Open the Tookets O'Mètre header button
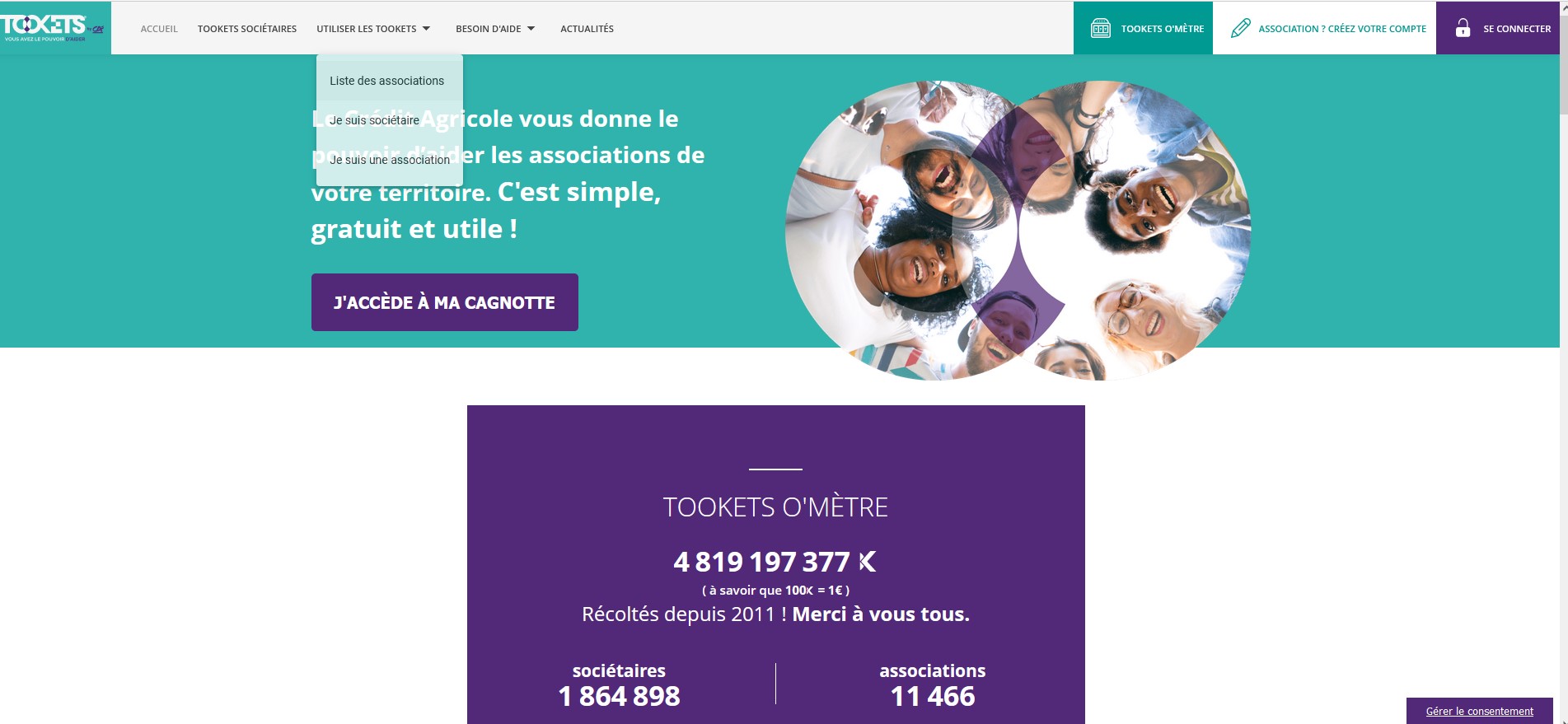This screenshot has height=724, width=1568. (x=1143, y=28)
